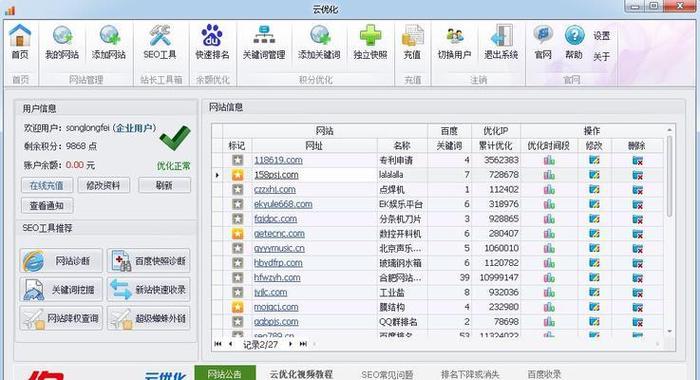Toggle star mark for qqbpjs.com row

click(238, 322)
